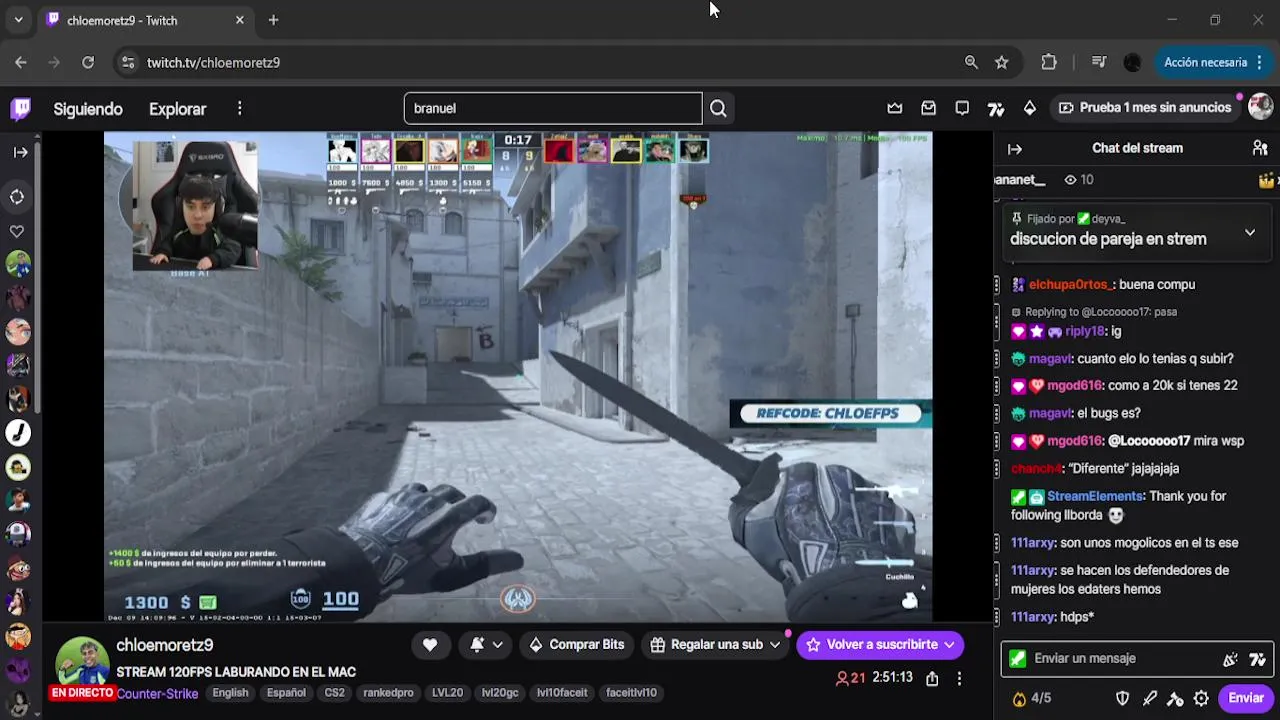Open the Prime Loot crown icon
Viewport: 1280px width, 720px height.
tap(895, 108)
